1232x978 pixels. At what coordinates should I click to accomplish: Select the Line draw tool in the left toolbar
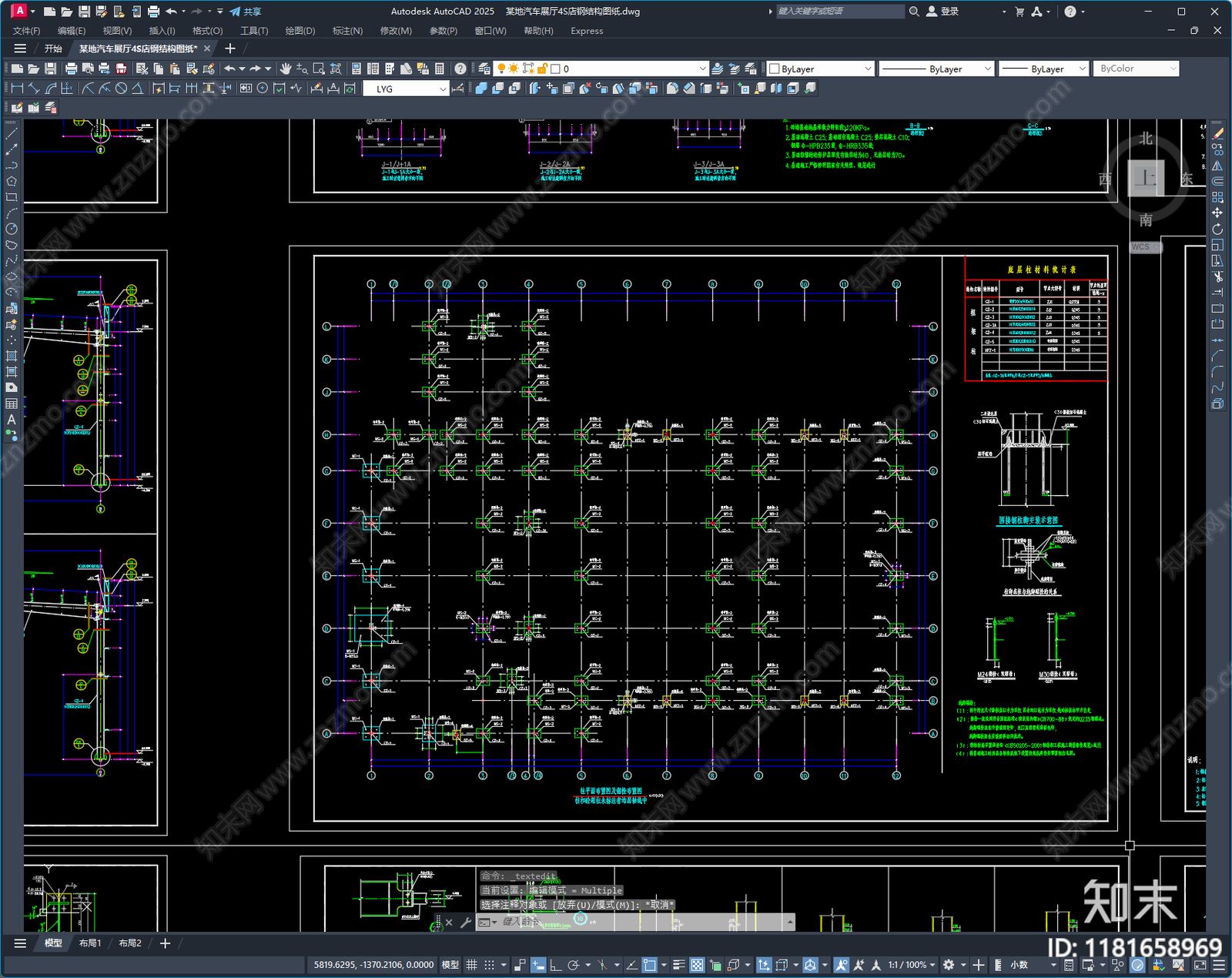pyautogui.click(x=12, y=133)
